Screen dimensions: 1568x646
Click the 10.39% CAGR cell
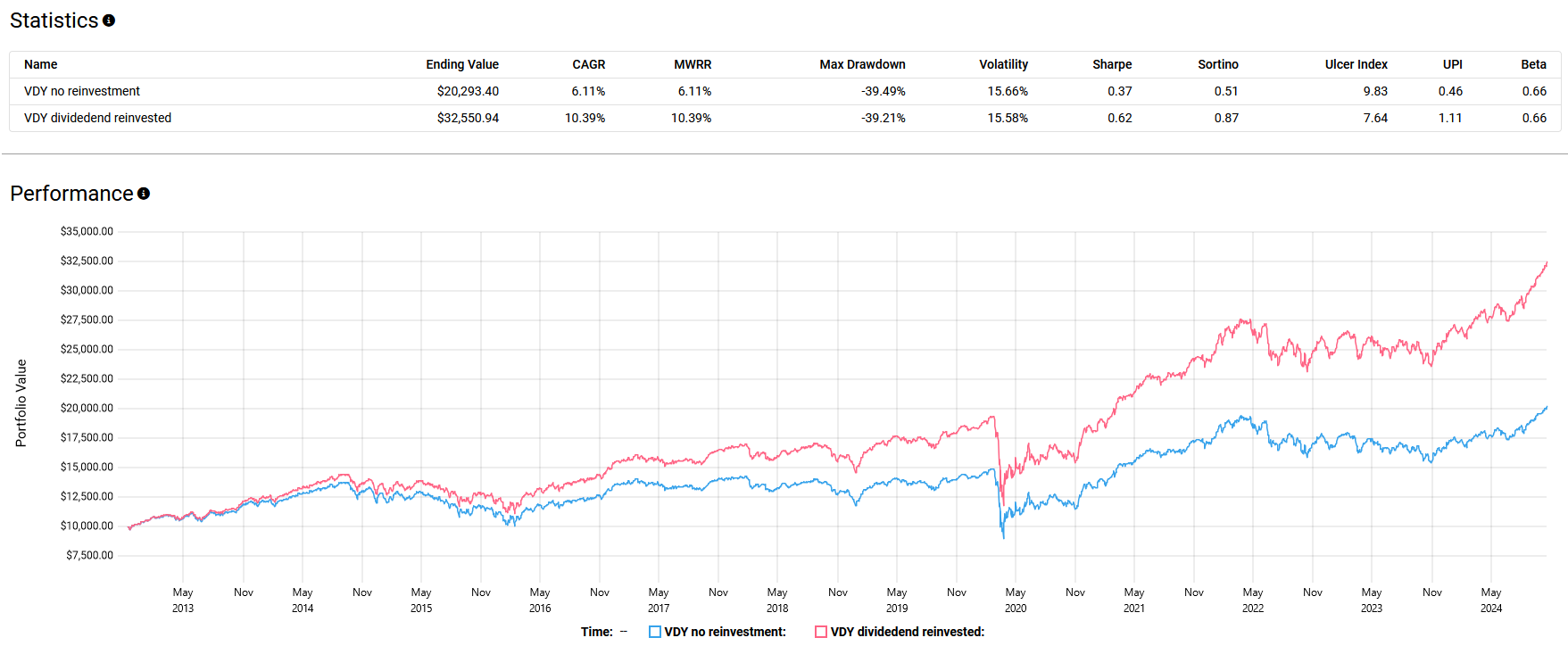coord(585,118)
